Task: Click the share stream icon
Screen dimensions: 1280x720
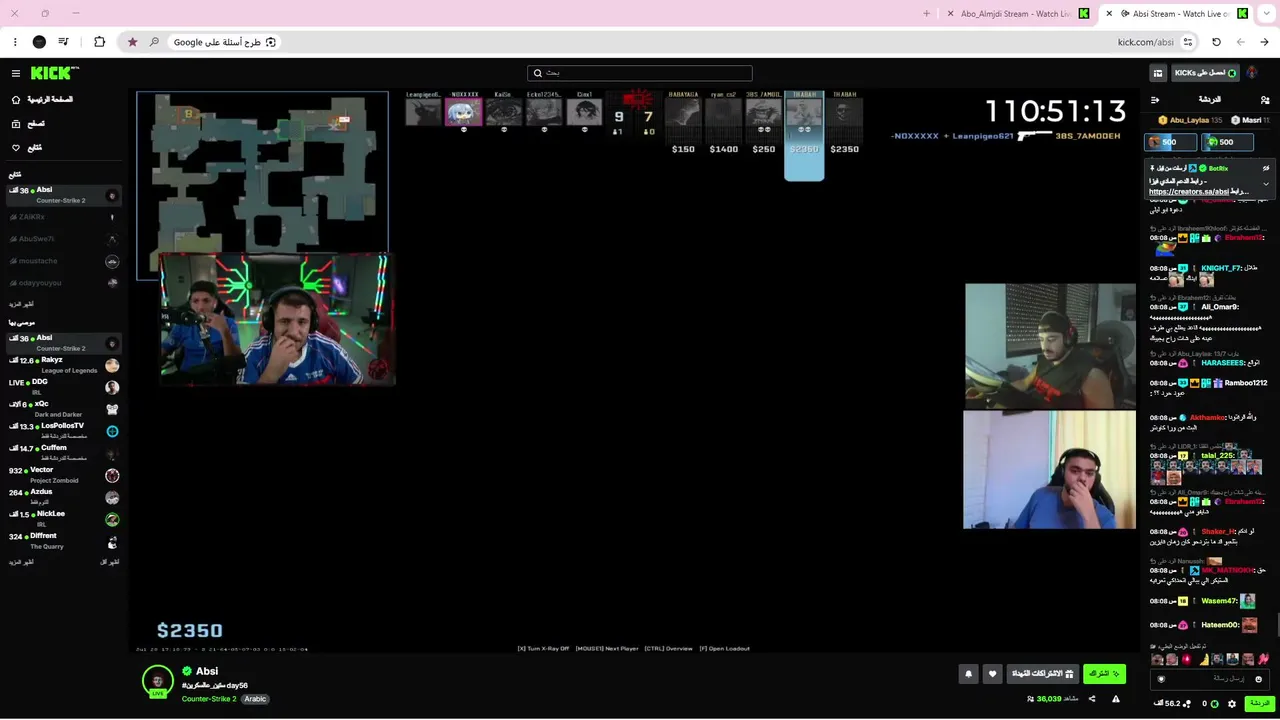Action: point(1092,699)
